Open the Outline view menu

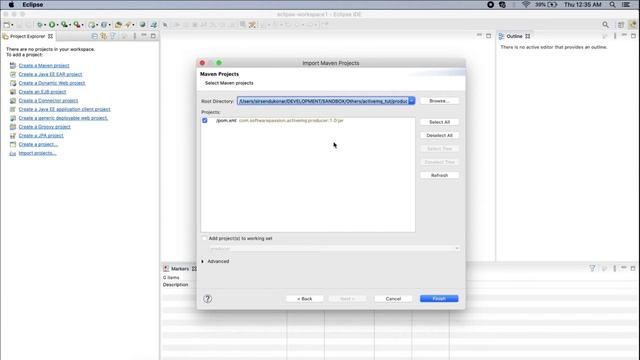[615, 36]
